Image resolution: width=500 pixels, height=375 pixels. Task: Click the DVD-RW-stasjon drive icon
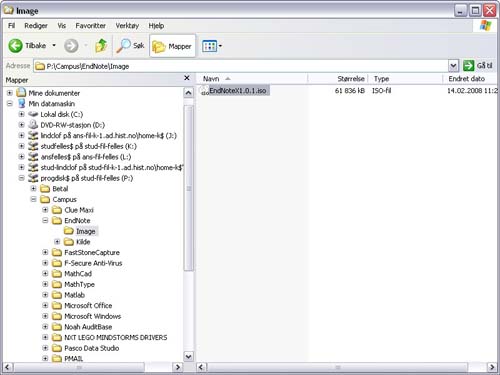pyautogui.click(x=33, y=125)
